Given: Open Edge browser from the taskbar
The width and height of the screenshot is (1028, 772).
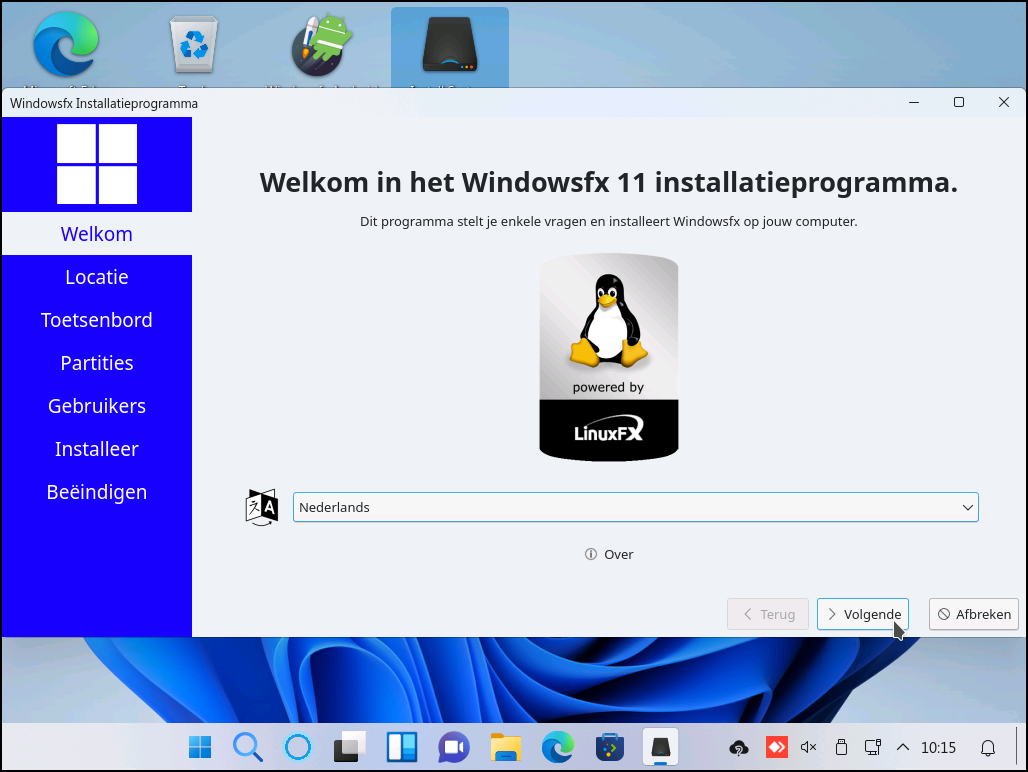Looking at the screenshot, I should pyautogui.click(x=558, y=747).
